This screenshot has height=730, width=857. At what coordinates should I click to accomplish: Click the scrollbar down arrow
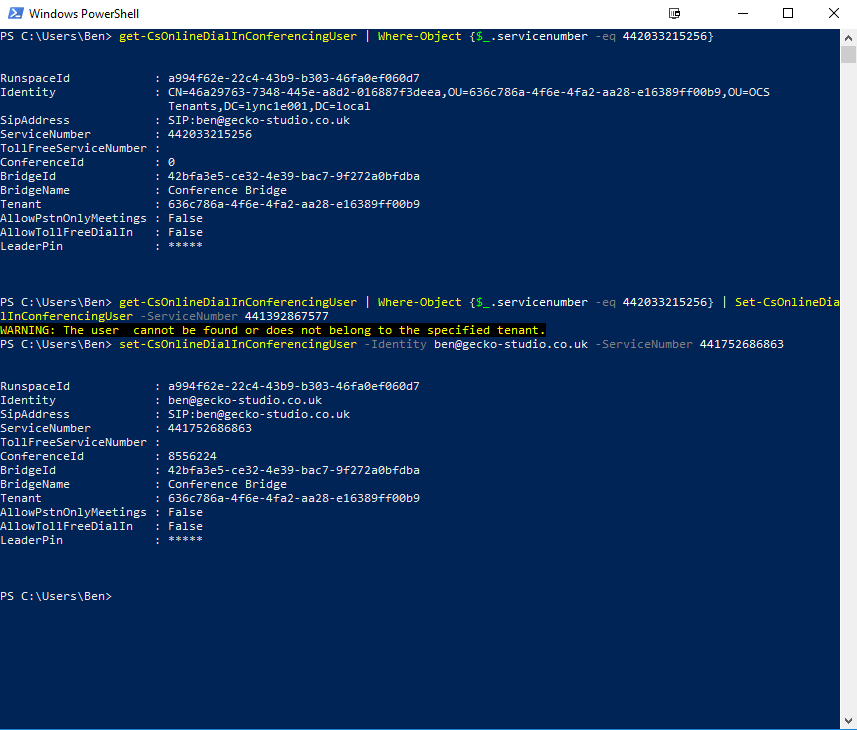point(848,721)
